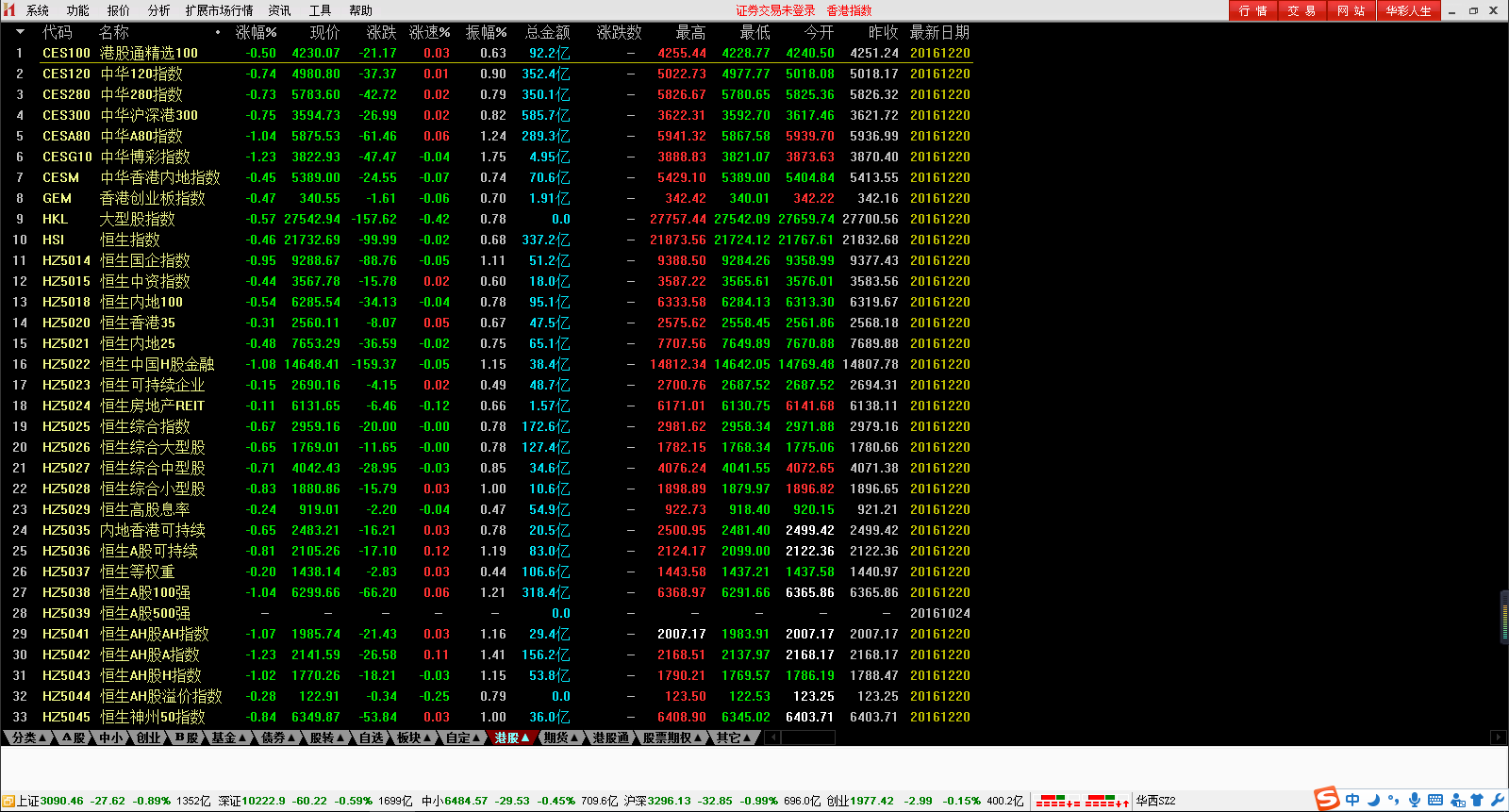Switch to the 港股通 tab
Screen dimensions: 1509x812
click(610, 737)
